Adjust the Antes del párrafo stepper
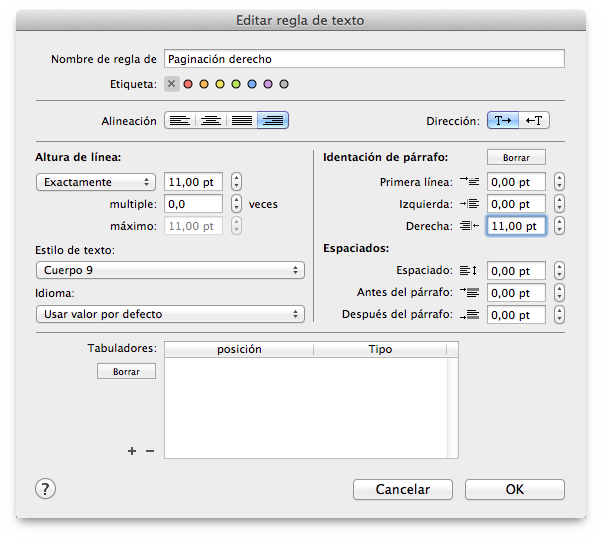This screenshot has height=540, width=602. [x=559, y=293]
